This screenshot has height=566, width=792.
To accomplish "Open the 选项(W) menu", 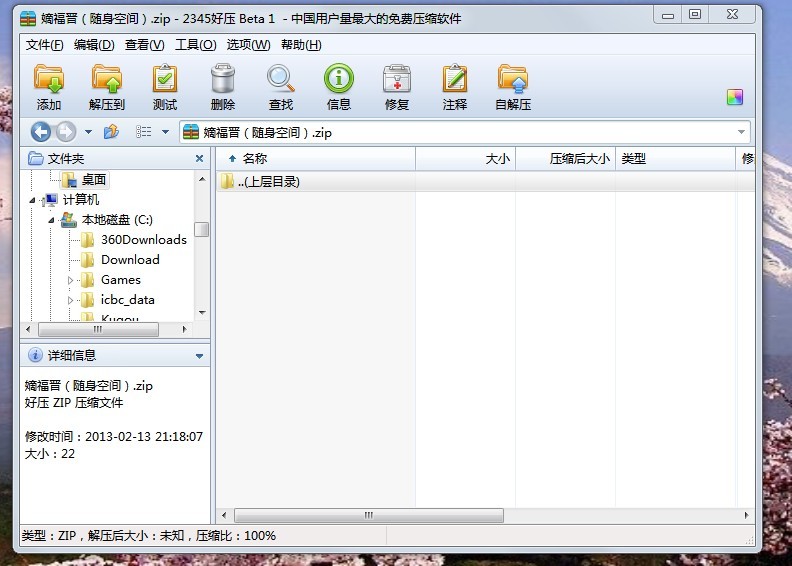I will (x=248, y=45).
